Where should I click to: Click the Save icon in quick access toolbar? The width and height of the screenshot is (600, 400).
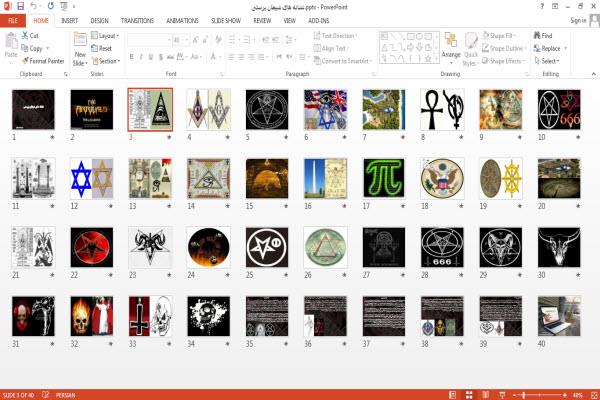coord(20,6)
